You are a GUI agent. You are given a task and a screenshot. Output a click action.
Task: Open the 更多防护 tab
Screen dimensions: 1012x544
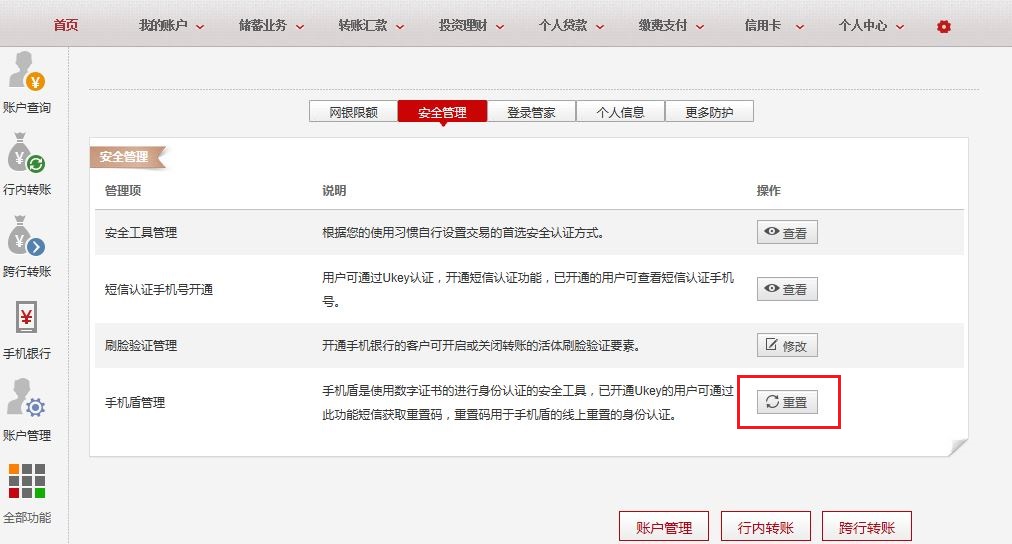[709, 112]
